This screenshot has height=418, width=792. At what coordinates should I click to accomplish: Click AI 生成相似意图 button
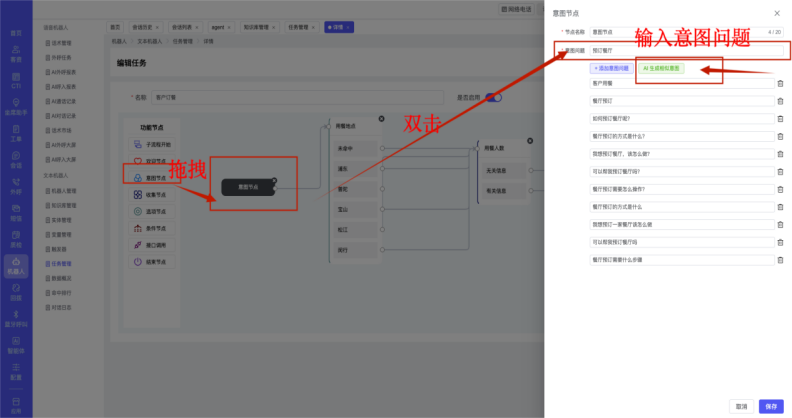(x=662, y=68)
